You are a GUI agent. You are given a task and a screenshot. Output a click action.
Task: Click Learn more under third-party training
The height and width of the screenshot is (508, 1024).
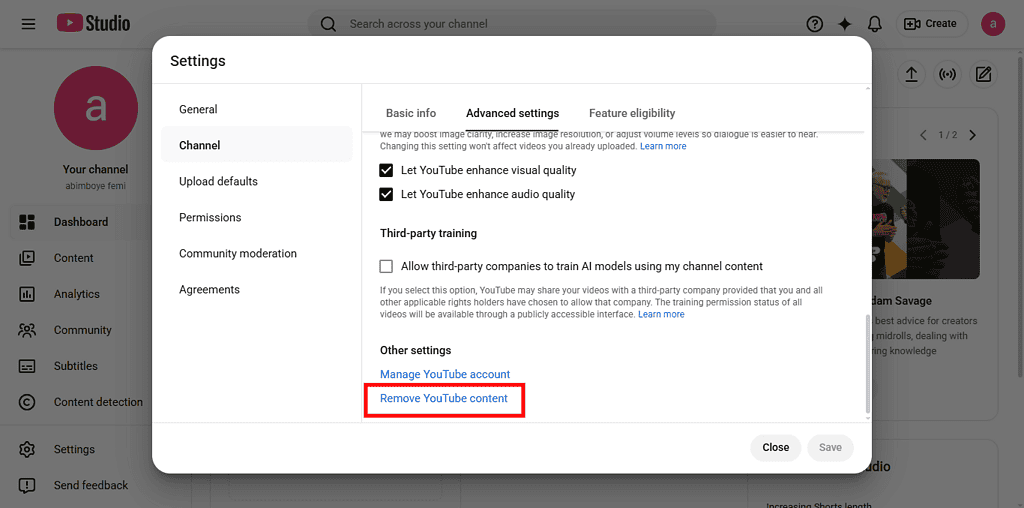[661, 314]
